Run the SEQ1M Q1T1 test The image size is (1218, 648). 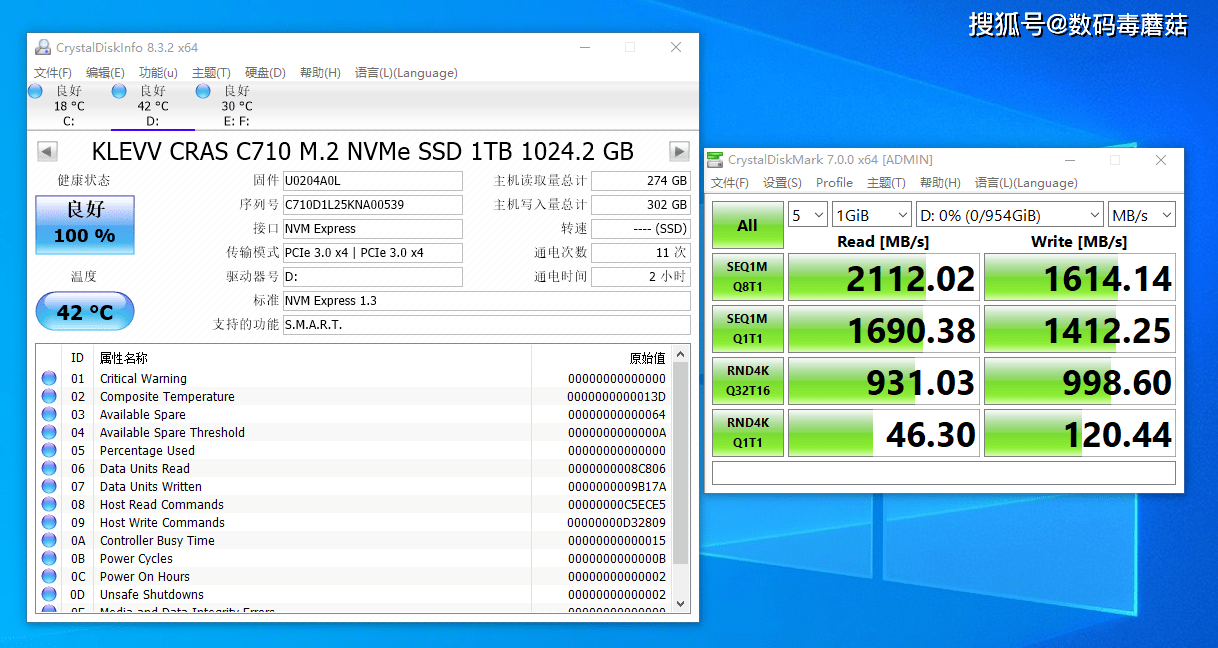click(x=747, y=329)
